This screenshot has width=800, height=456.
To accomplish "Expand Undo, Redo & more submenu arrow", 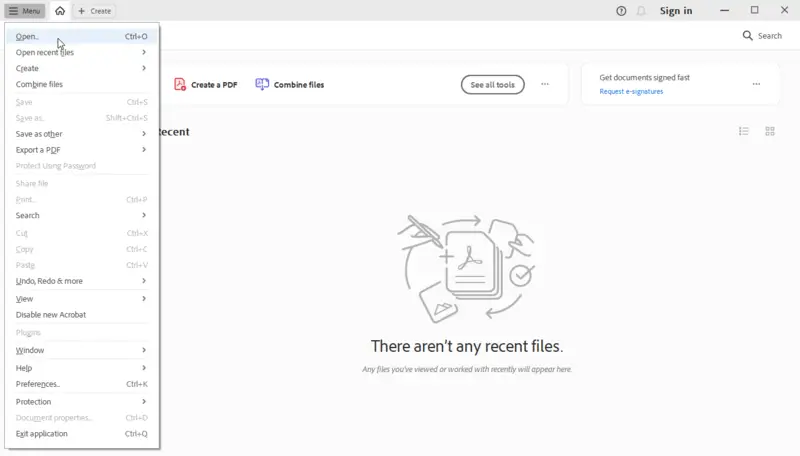I will tap(144, 281).
